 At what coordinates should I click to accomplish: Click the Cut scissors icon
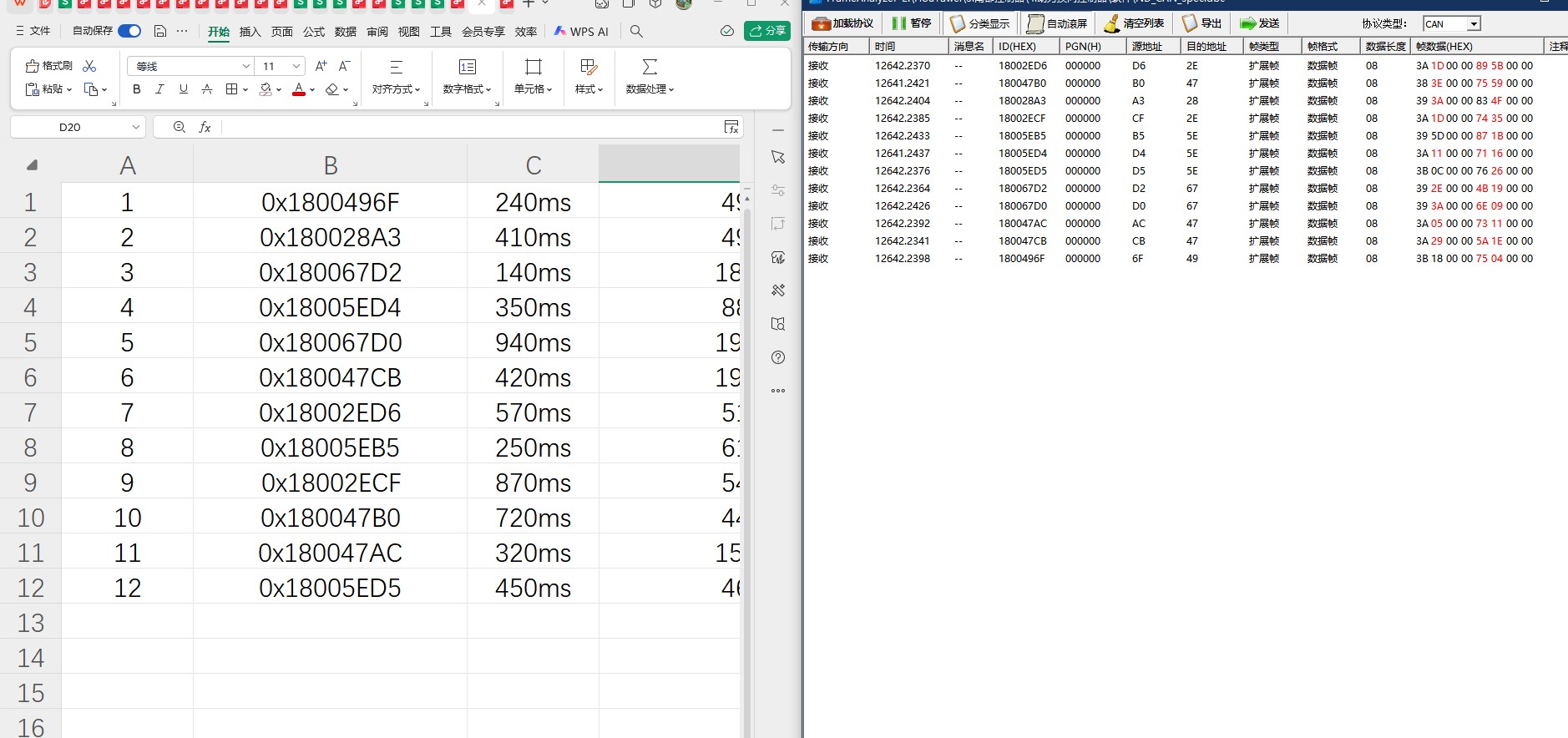pos(90,66)
